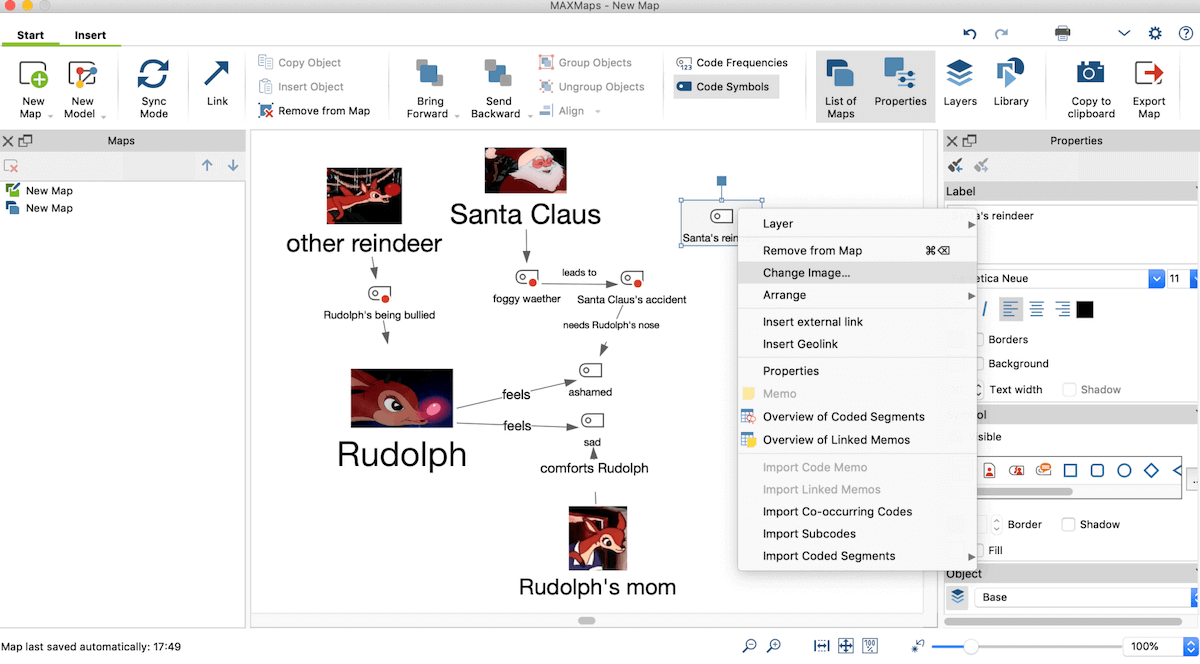The width and height of the screenshot is (1200, 664).
Task: Open the Base layer dropdown
Action: coord(1194,597)
